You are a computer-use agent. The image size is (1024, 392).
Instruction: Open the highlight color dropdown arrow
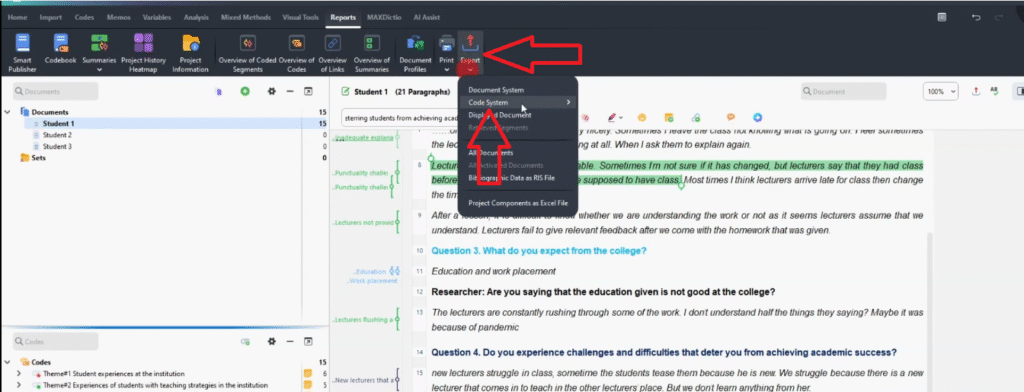621,118
